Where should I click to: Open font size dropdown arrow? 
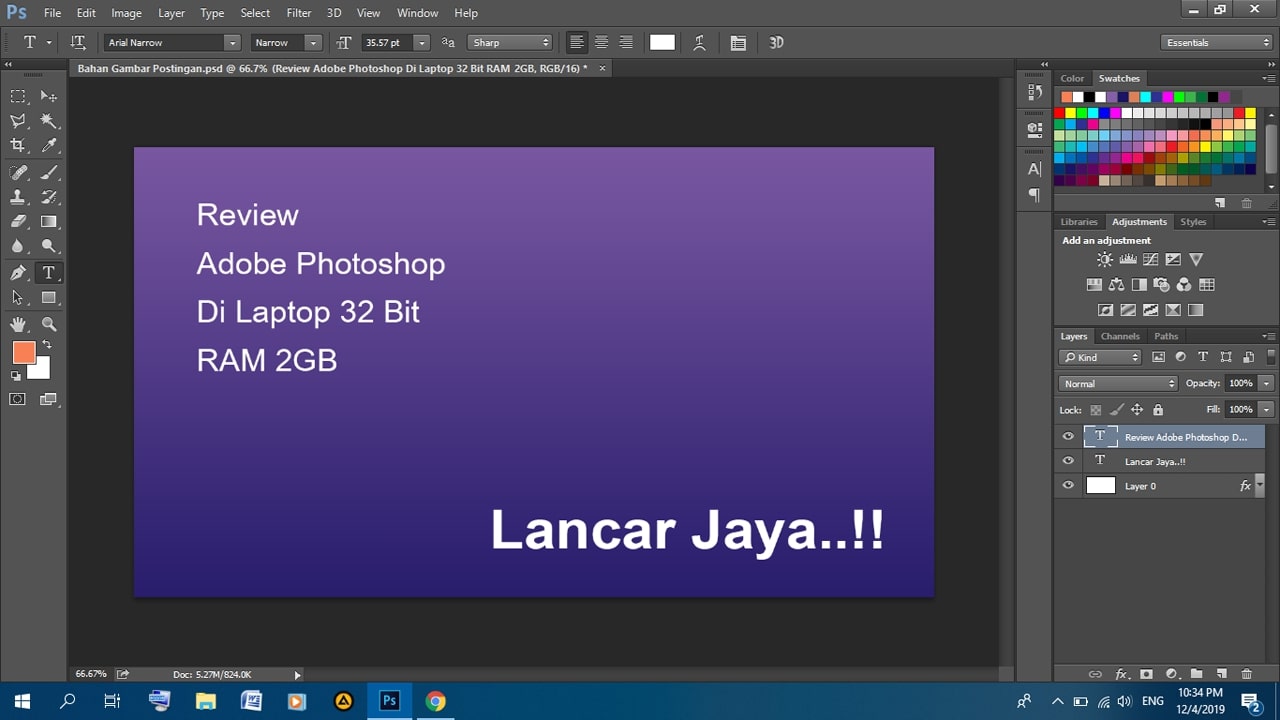tap(422, 42)
